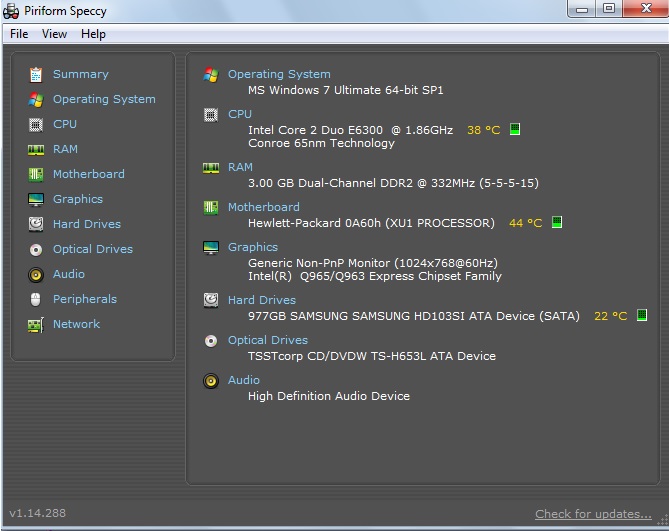Image resolution: width=669 pixels, height=531 pixels.
Task: Click the Hard Drives disk icon in sidebar
Action: coord(36,224)
